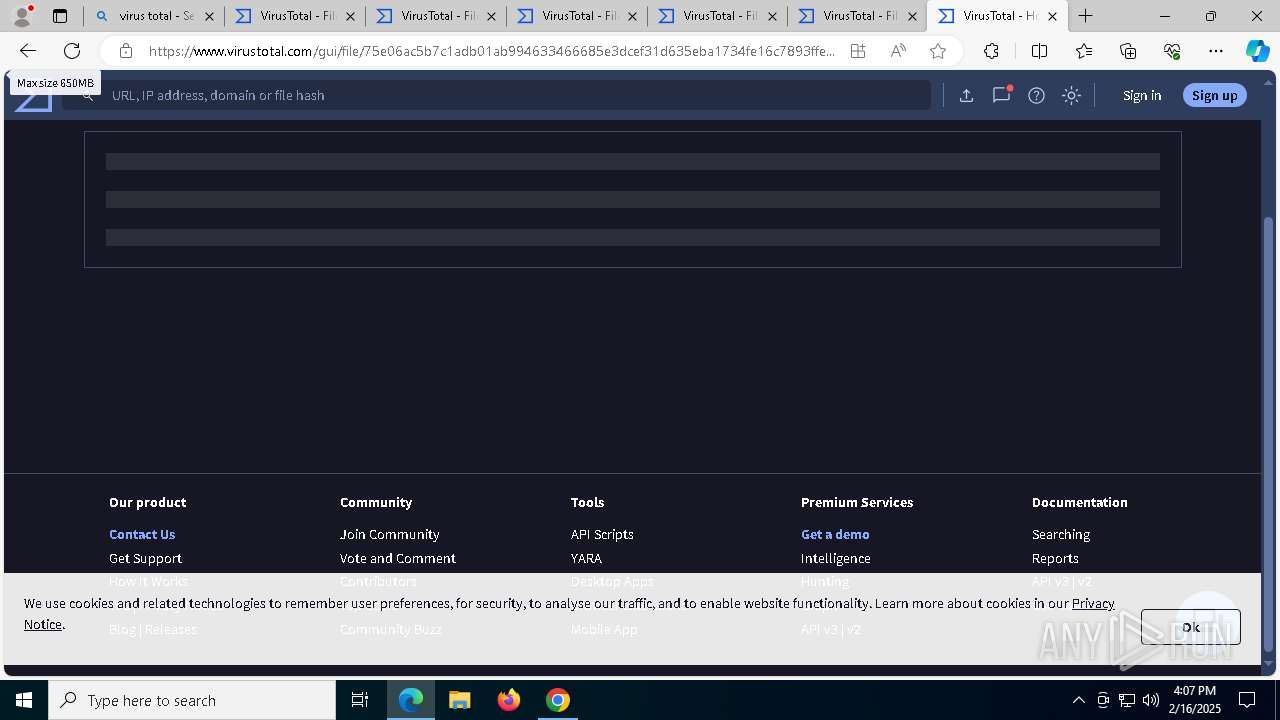
Task: Switch to the 'virus total' search tab
Action: coord(155,16)
